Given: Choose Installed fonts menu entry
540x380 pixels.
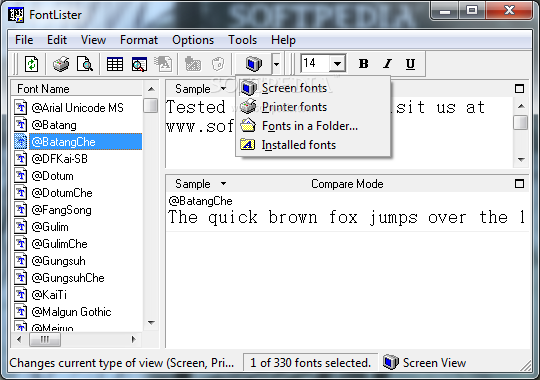Looking at the screenshot, I should pyautogui.click(x=313, y=145).
